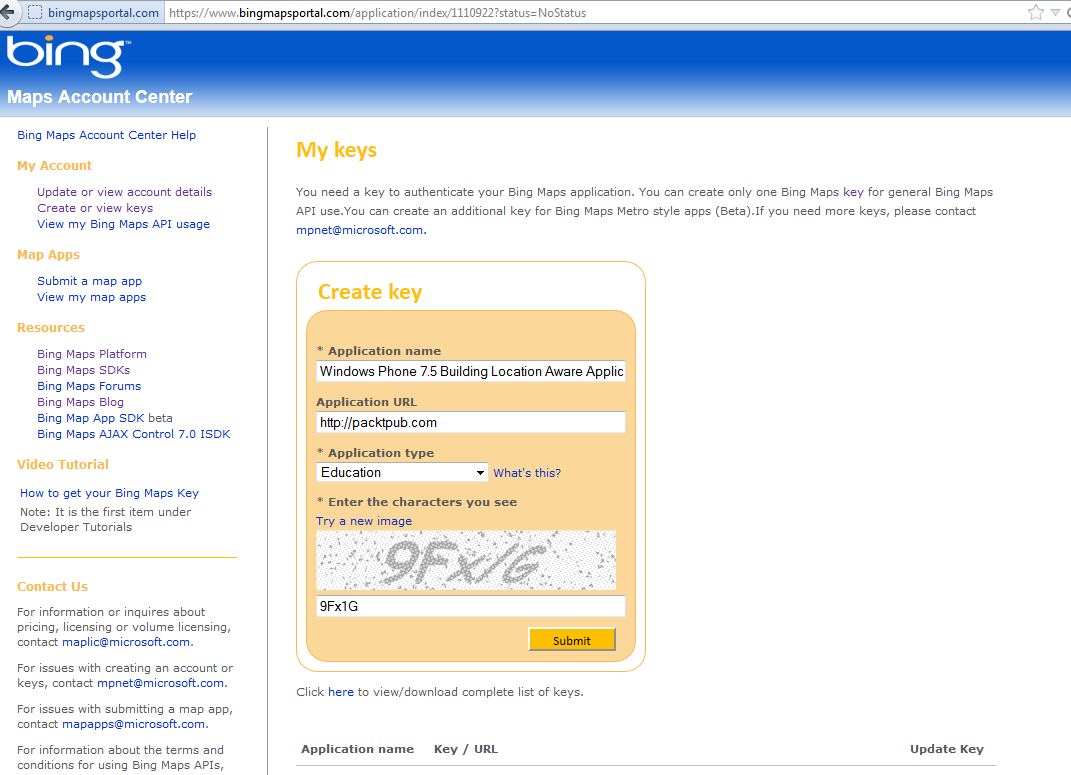Click the browser back arrow

tap(7, 12)
